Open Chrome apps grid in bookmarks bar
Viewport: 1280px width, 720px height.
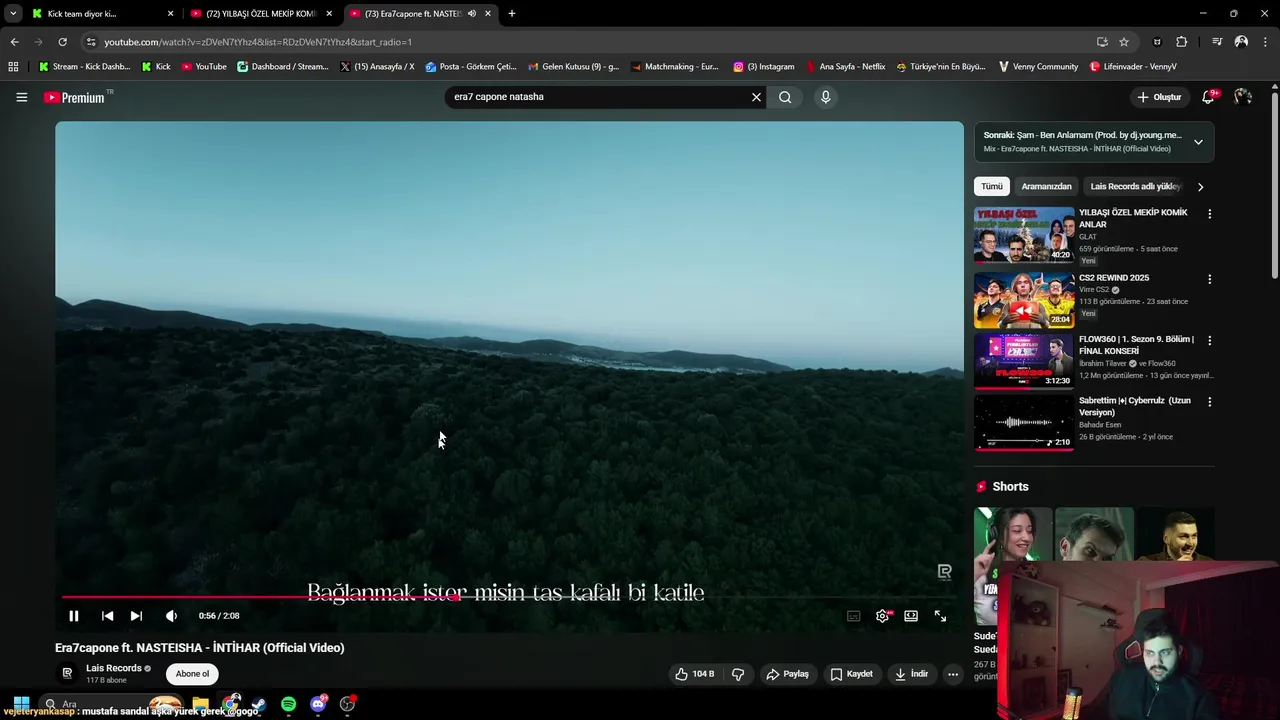(13, 67)
